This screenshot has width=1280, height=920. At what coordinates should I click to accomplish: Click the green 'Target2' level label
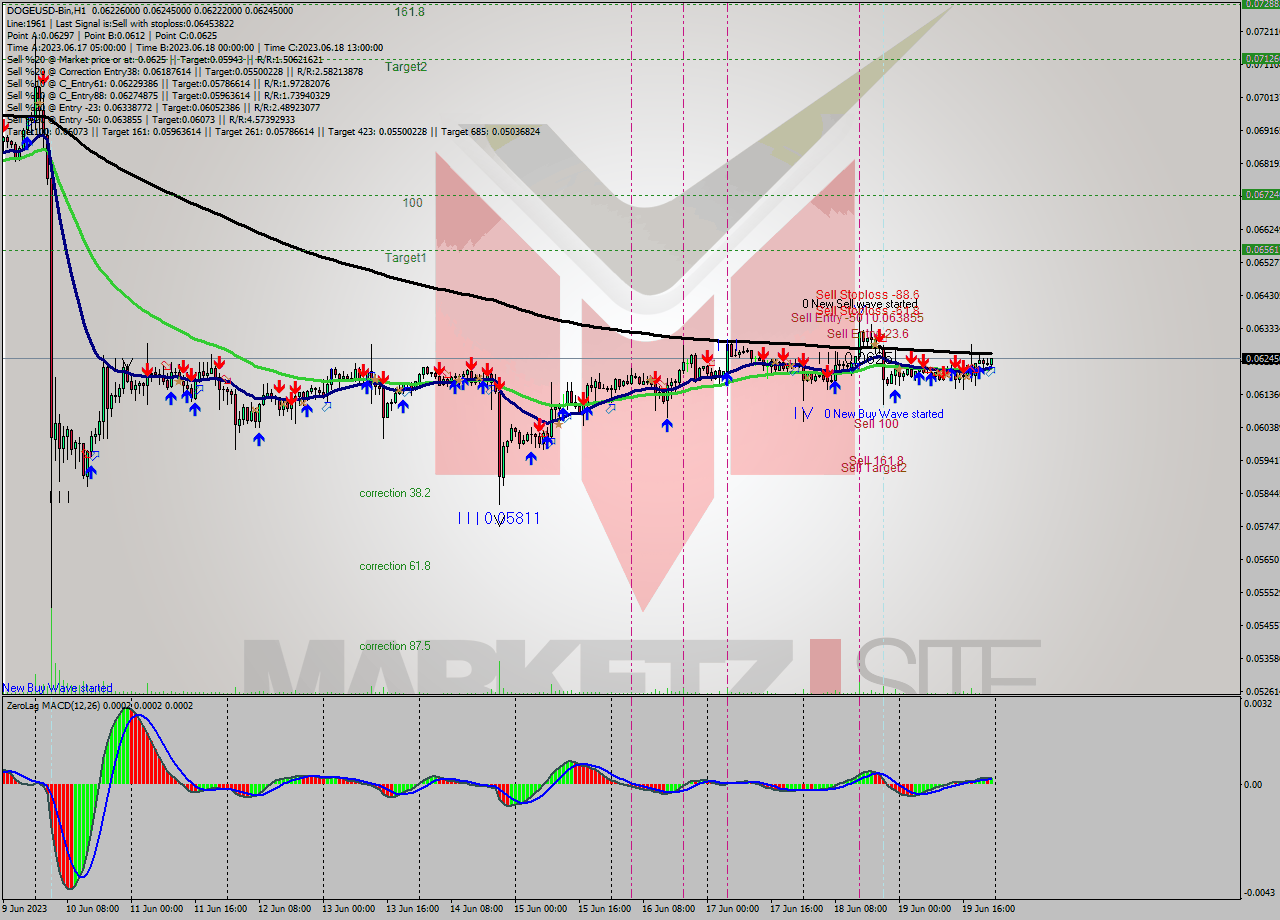pos(406,67)
